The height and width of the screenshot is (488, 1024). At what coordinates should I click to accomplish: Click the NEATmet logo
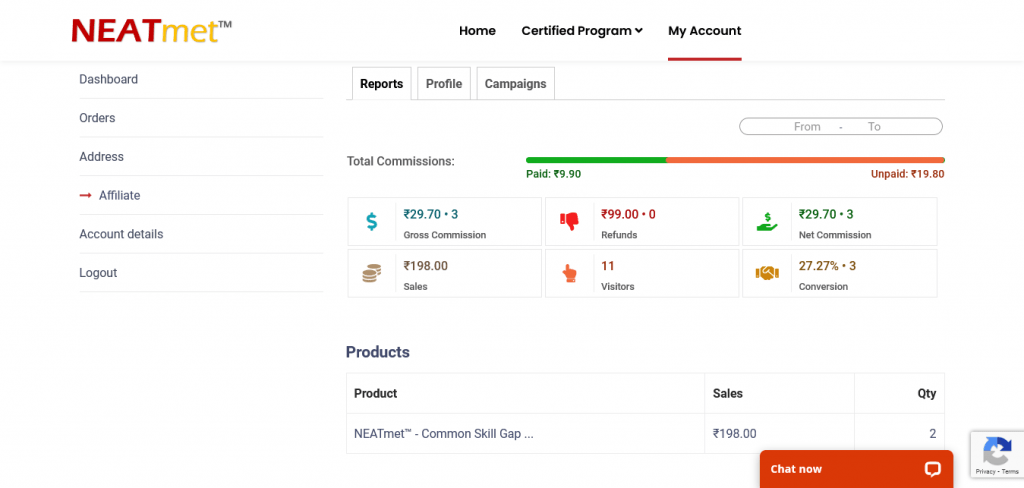152,31
